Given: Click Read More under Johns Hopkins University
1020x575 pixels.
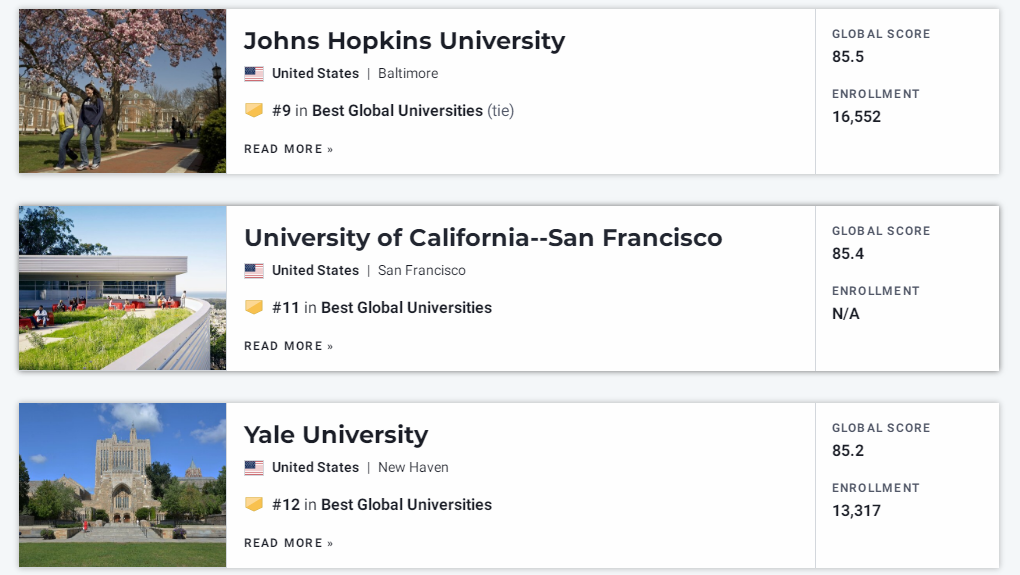Looking at the screenshot, I should point(289,149).
